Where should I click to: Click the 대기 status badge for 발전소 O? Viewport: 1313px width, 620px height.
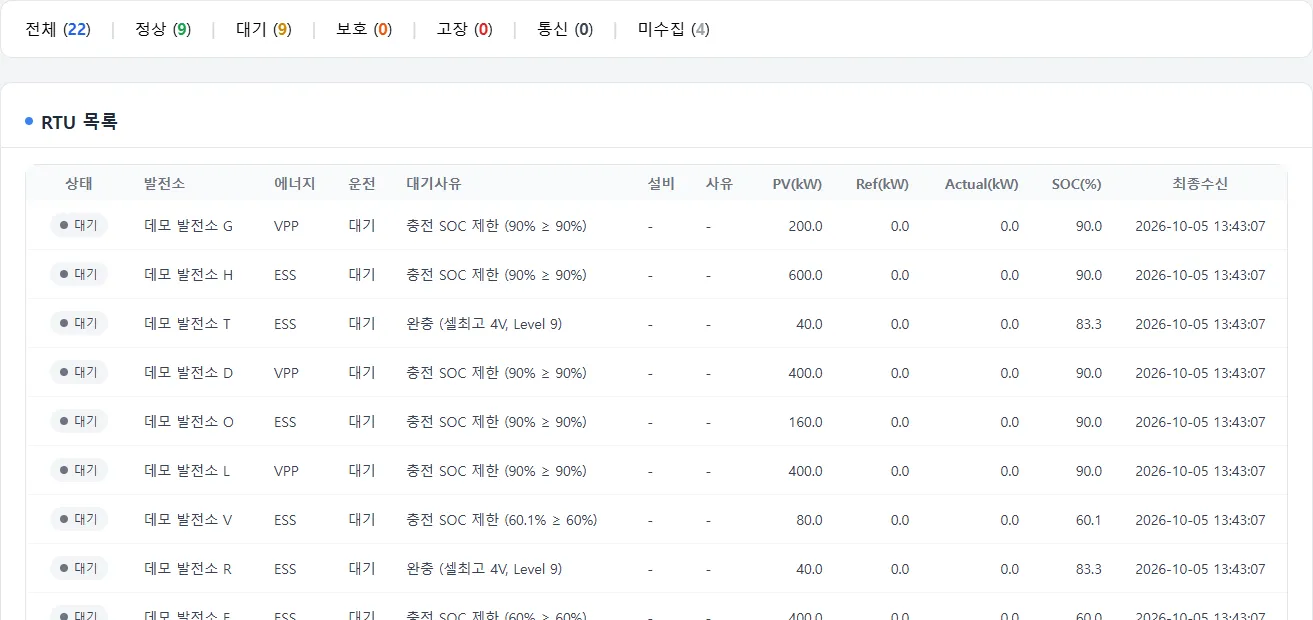[x=79, y=421]
